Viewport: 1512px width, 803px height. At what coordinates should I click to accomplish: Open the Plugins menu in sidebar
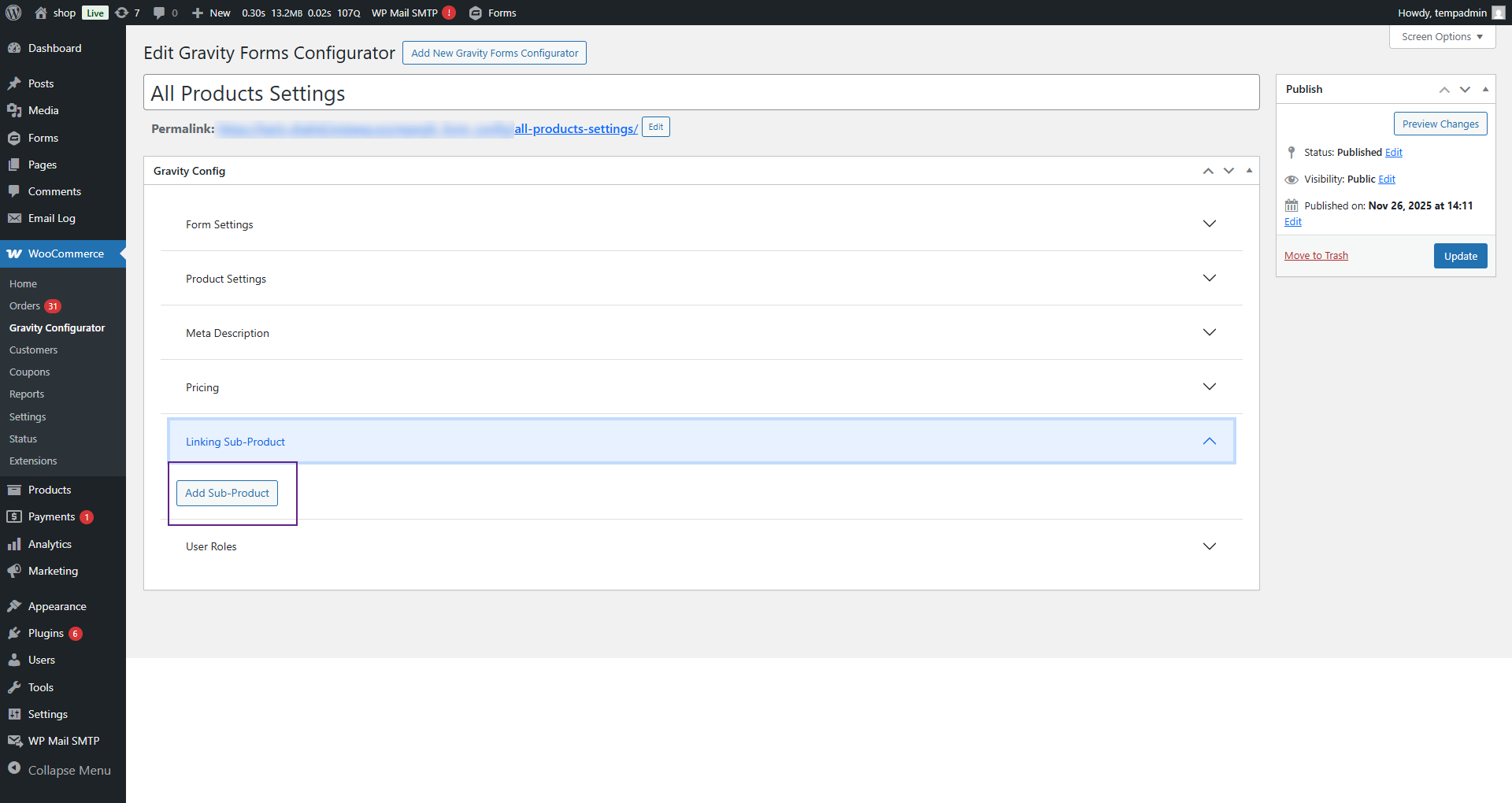pos(46,633)
